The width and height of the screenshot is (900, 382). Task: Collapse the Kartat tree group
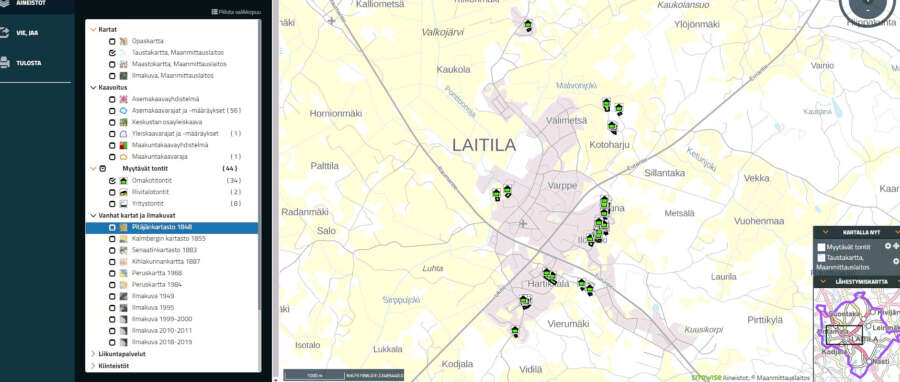pos(93,29)
